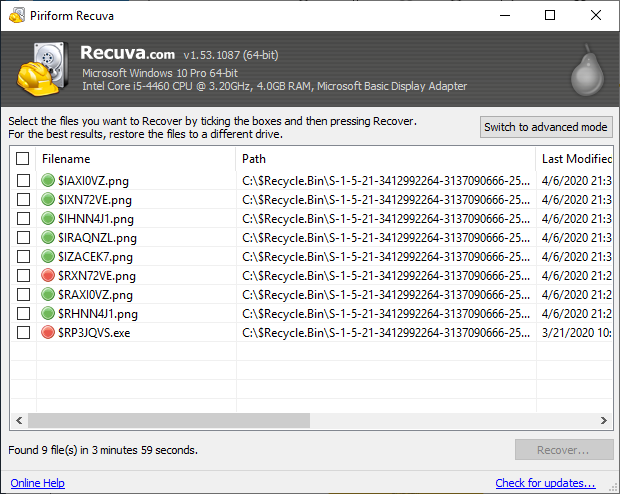The image size is (620, 494).
Task: Toggle the select-all checkbox in header
Action: click(x=23, y=159)
